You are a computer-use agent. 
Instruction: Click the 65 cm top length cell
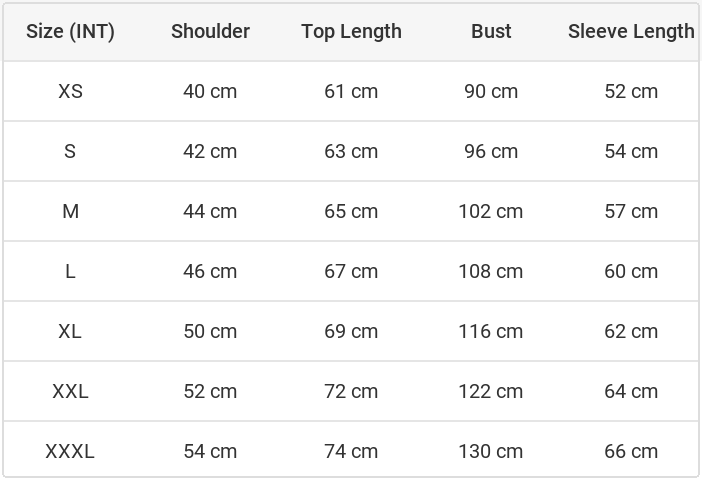click(x=351, y=211)
